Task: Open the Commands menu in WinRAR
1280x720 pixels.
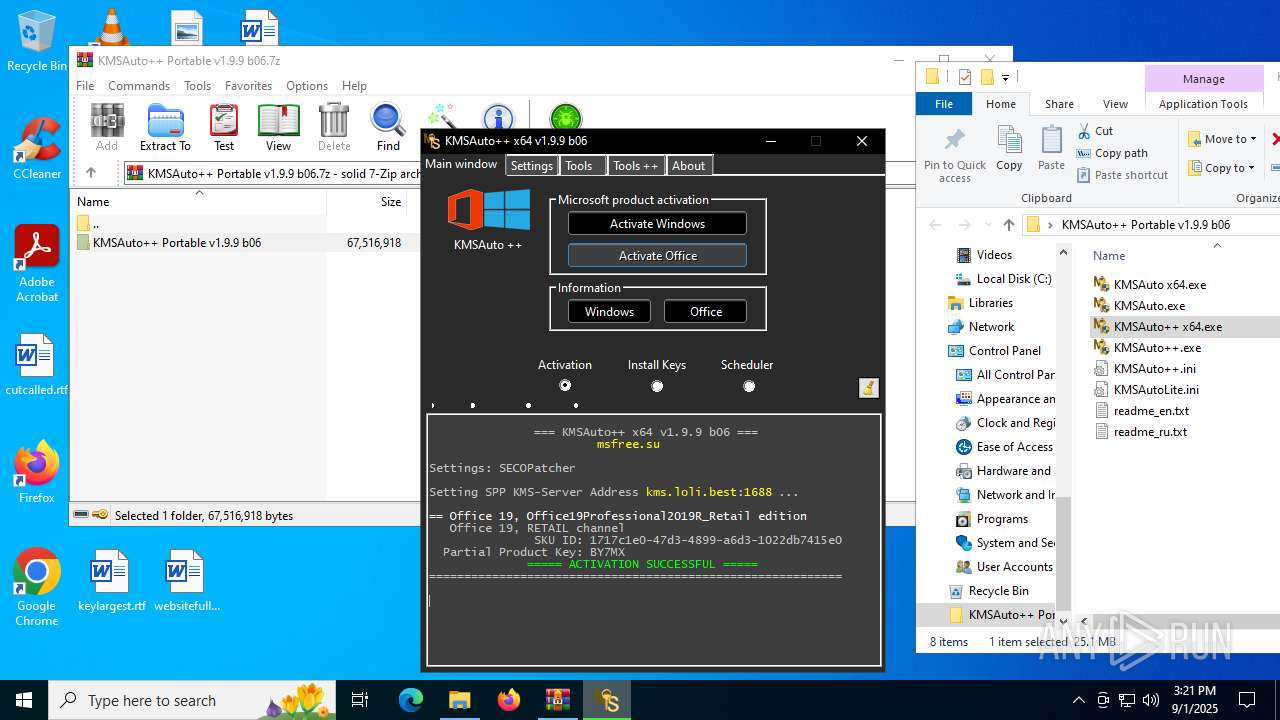Action: pyautogui.click(x=139, y=86)
